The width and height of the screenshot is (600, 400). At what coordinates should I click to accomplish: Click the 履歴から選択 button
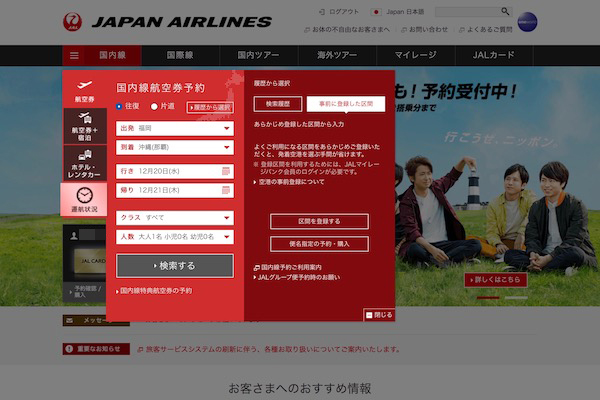pyautogui.click(x=210, y=107)
